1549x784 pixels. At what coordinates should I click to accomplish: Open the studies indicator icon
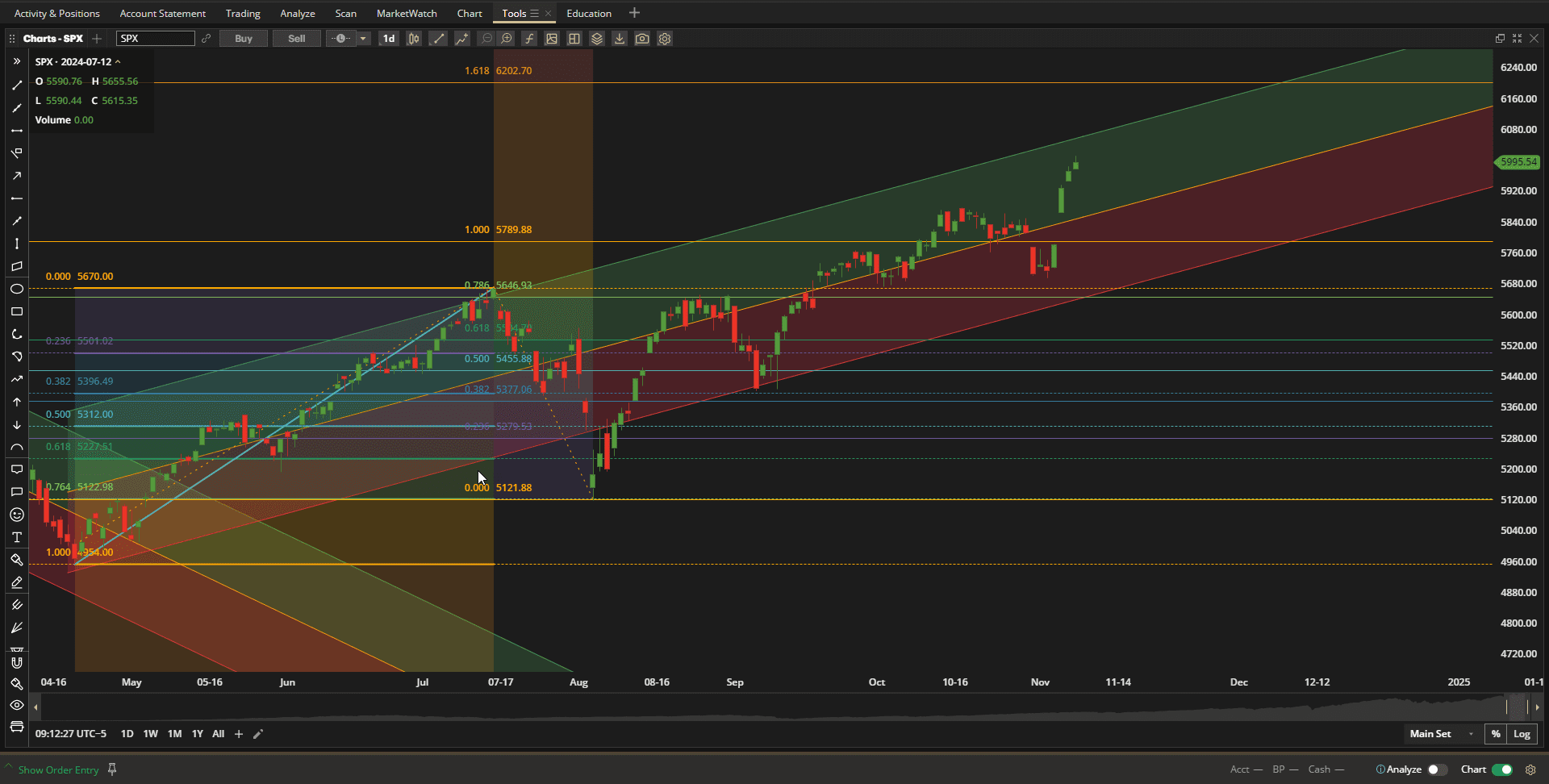tap(461, 39)
